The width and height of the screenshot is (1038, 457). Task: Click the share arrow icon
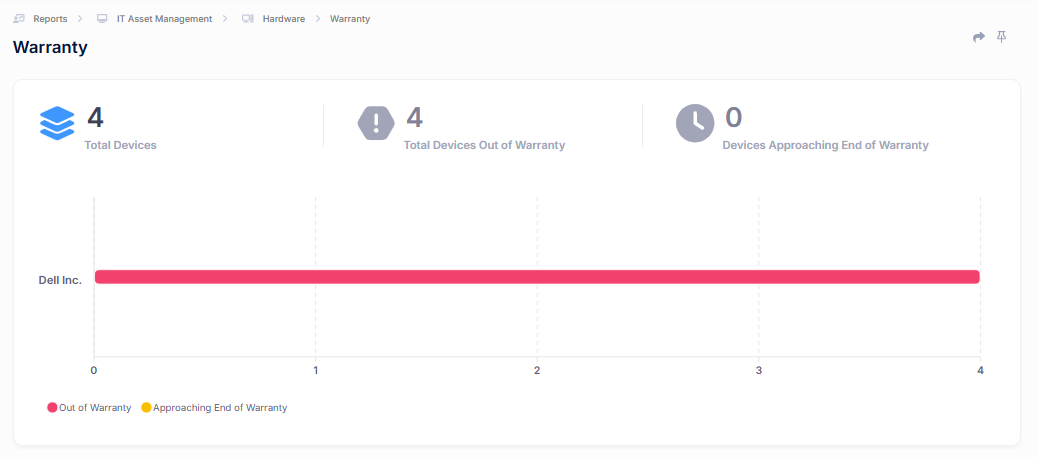(x=979, y=37)
